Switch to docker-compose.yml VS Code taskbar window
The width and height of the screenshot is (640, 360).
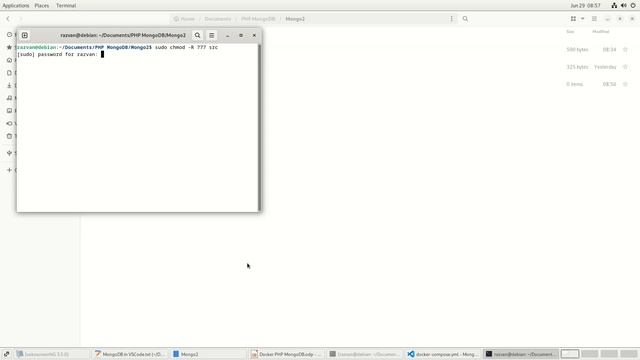[x=443, y=354]
